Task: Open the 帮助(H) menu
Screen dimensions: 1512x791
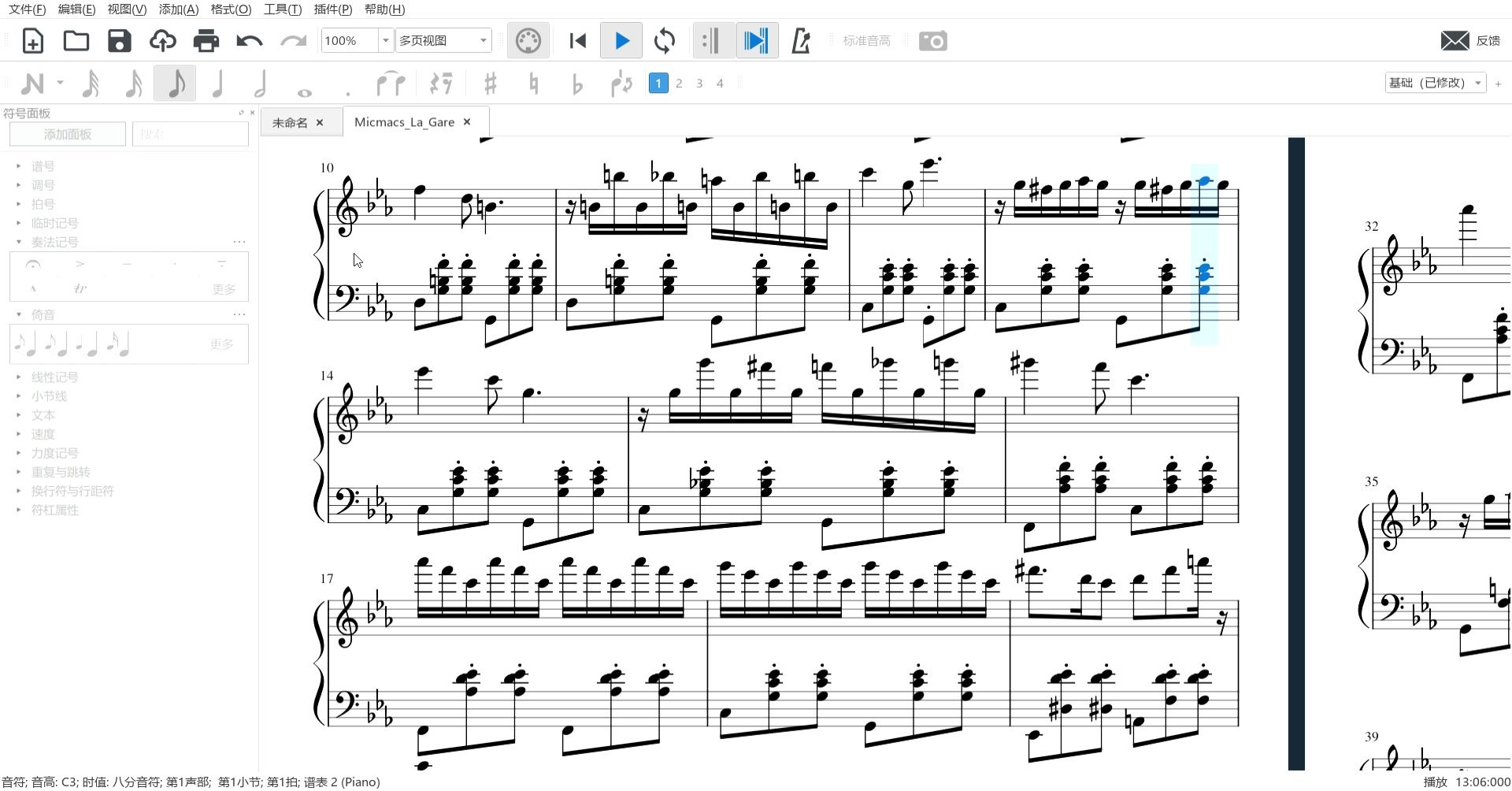Action: 384,9
